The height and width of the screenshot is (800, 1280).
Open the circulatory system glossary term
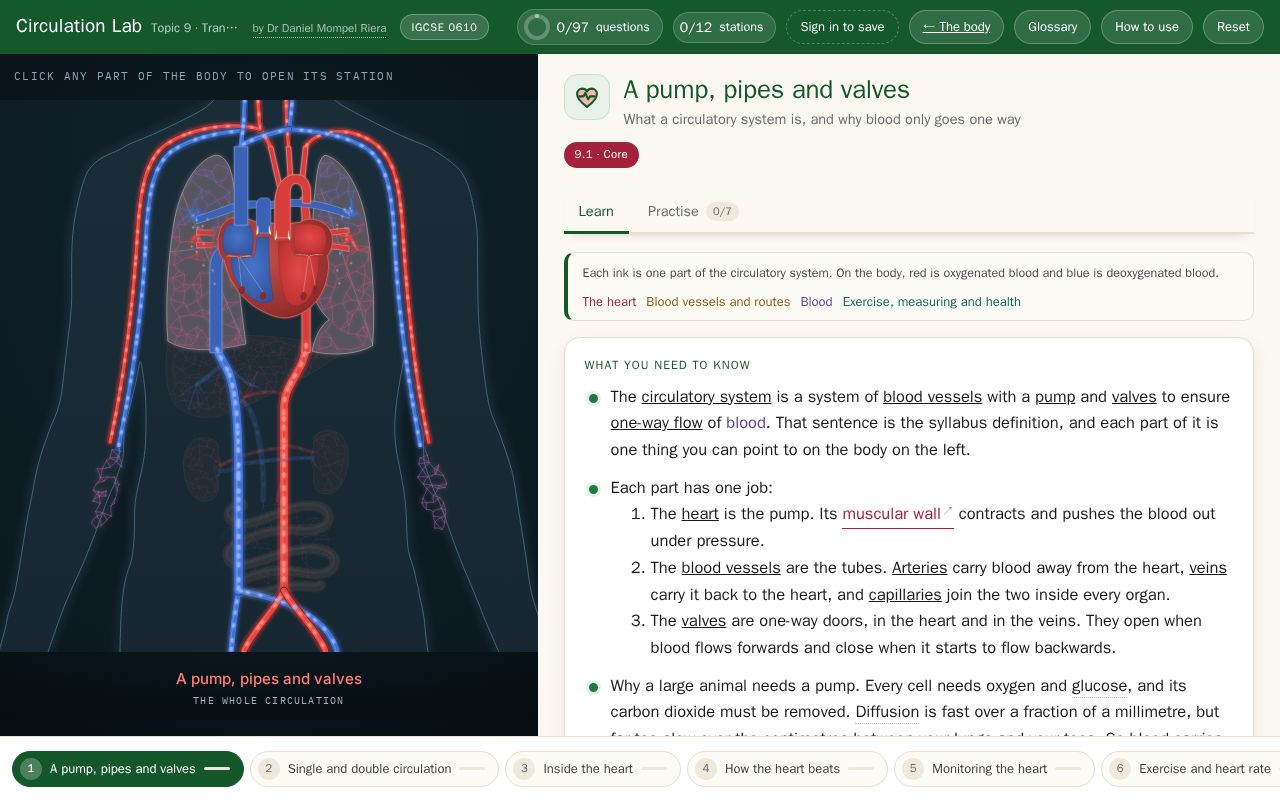706,397
